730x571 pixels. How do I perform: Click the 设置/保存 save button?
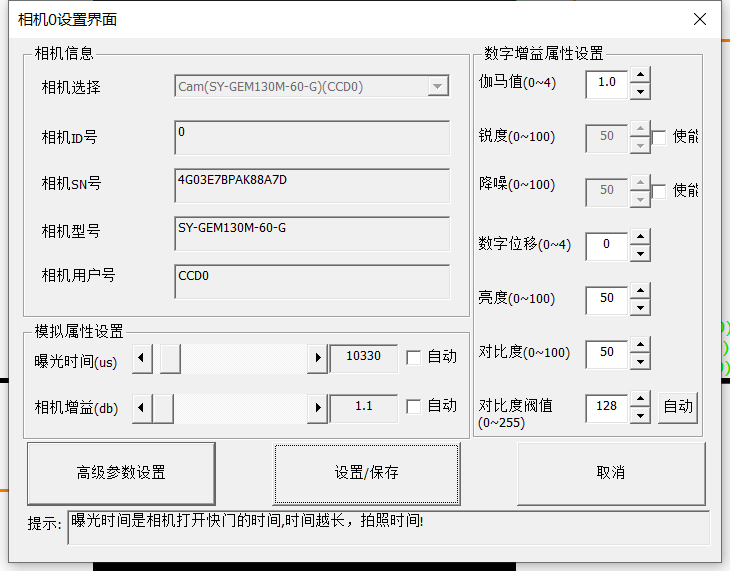click(367, 473)
